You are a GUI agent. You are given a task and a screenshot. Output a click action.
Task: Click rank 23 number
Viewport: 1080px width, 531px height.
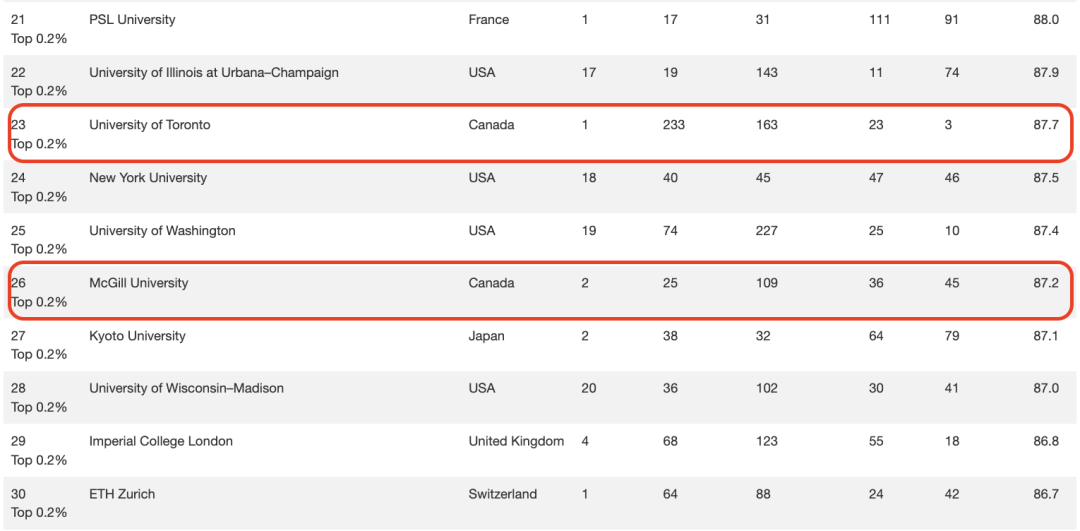point(18,125)
